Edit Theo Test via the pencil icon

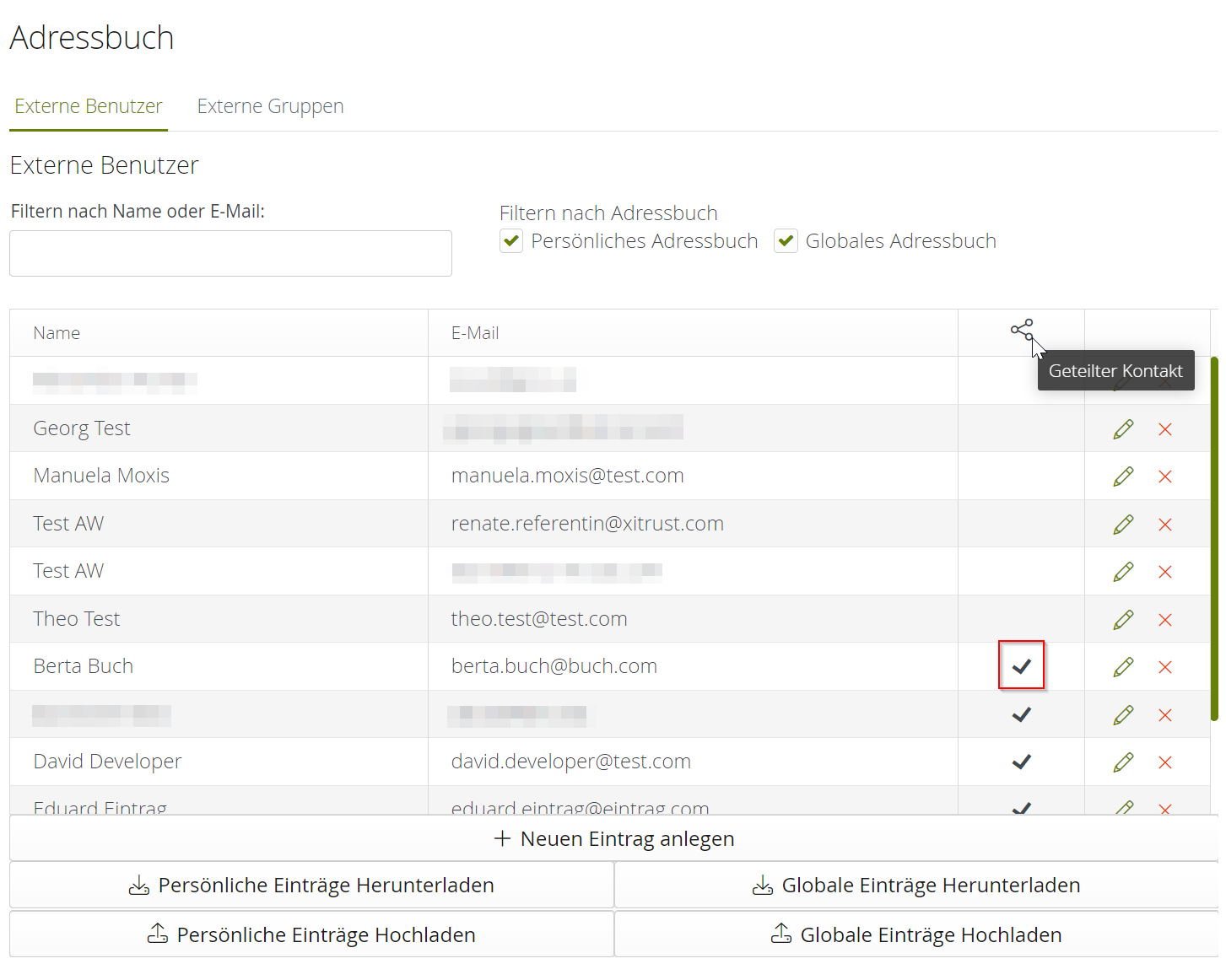pyautogui.click(x=1122, y=619)
